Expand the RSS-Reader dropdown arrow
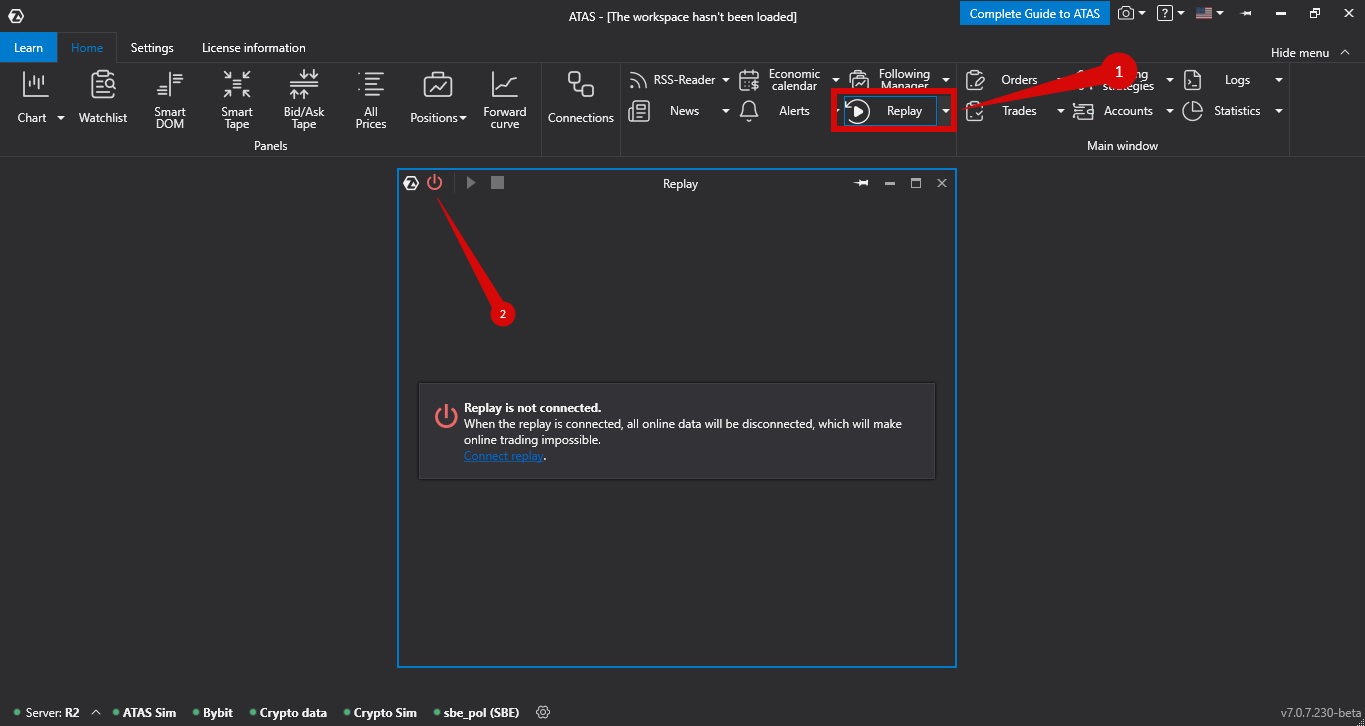This screenshot has height=726, width=1365. coord(726,80)
